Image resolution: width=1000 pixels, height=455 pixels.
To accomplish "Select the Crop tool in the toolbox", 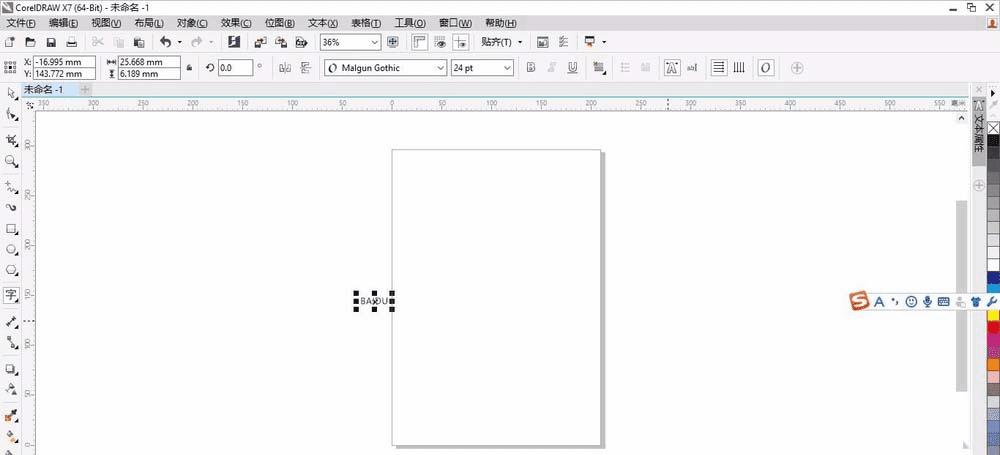I will (11, 140).
